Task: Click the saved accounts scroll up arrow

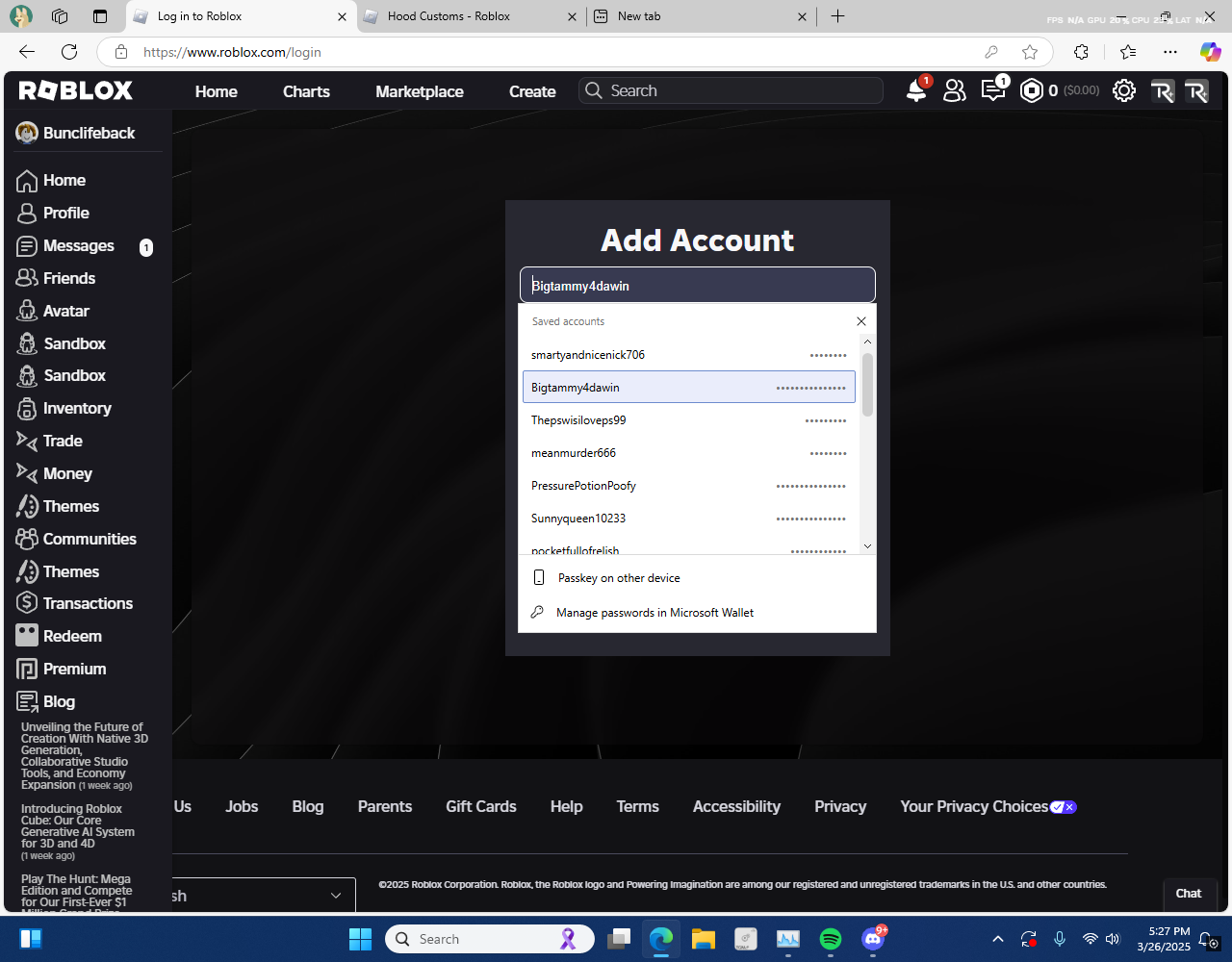Action: [x=867, y=342]
